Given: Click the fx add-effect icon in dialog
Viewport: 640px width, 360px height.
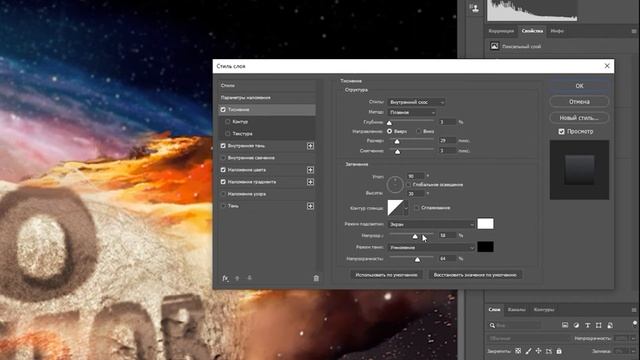Looking at the screenshot, I should [x=225, y=278].
